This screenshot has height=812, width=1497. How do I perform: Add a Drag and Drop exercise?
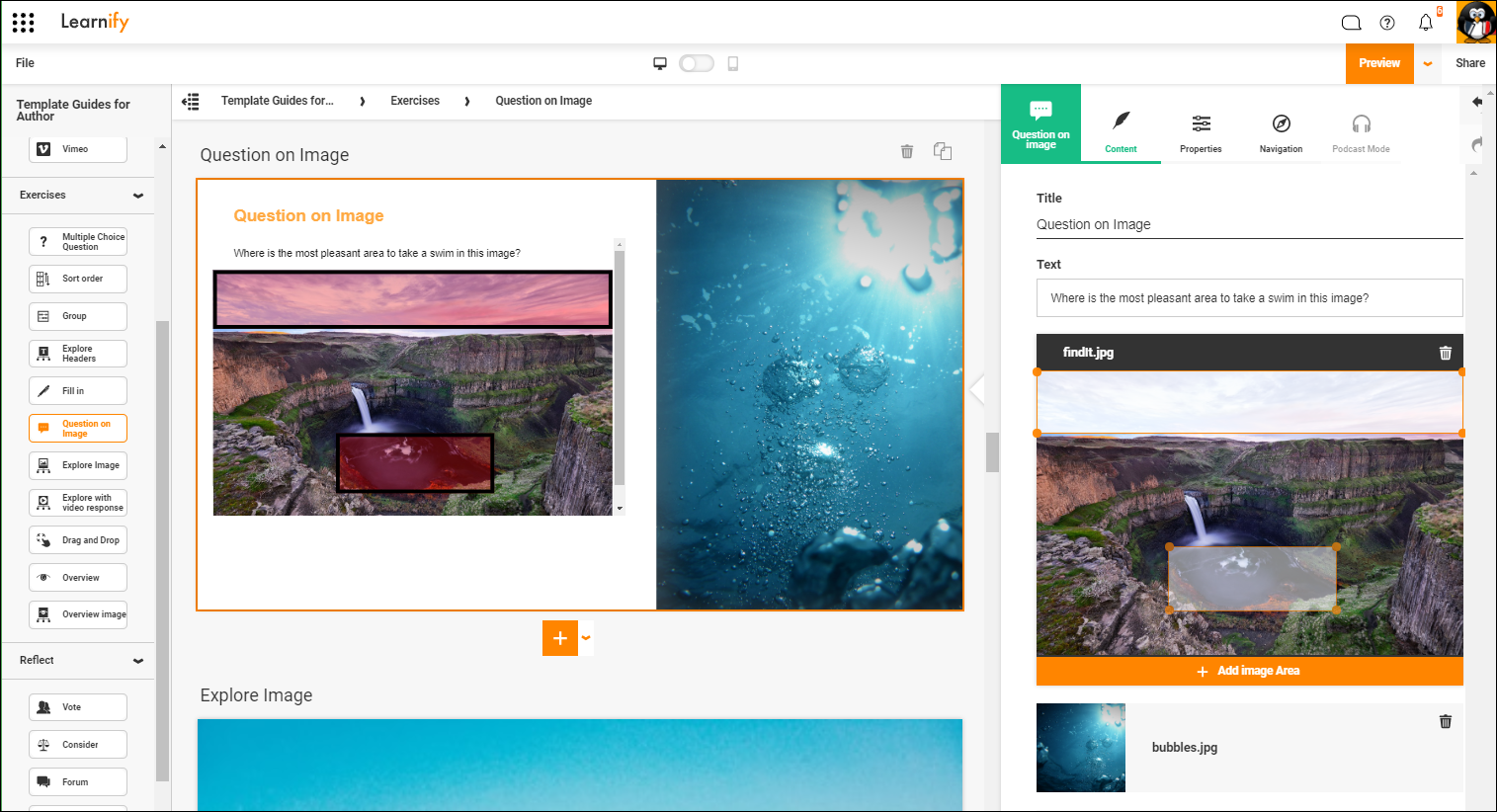(x=78, y=540)
